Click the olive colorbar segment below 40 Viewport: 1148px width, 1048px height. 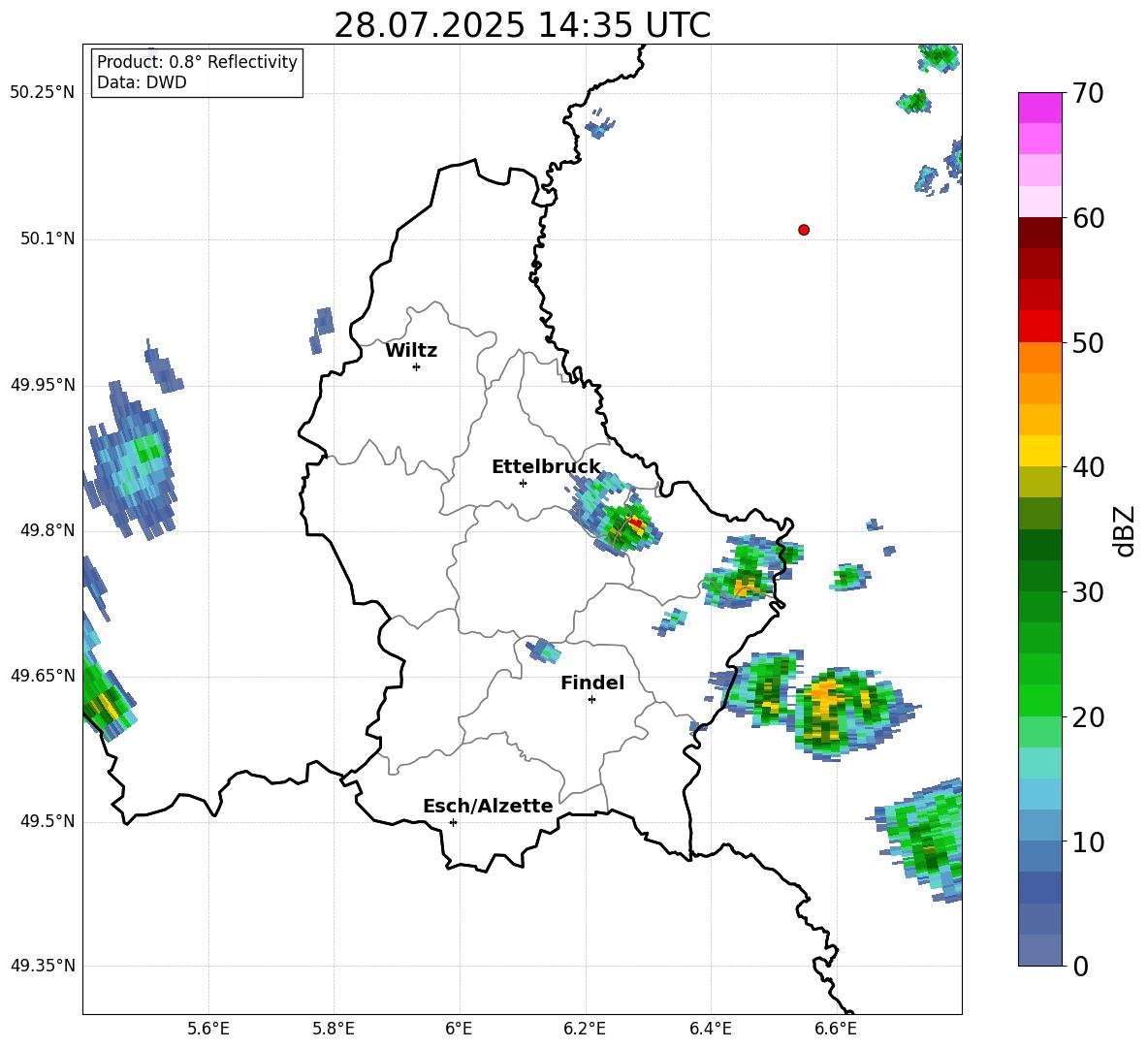[1039, 482]
